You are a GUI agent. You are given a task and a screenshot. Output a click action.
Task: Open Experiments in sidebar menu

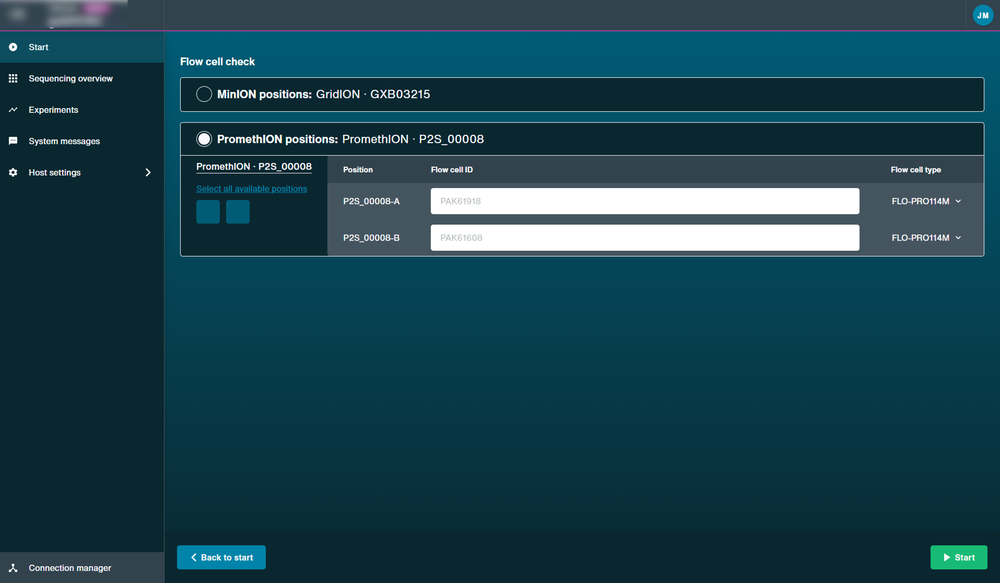point(54,110)
